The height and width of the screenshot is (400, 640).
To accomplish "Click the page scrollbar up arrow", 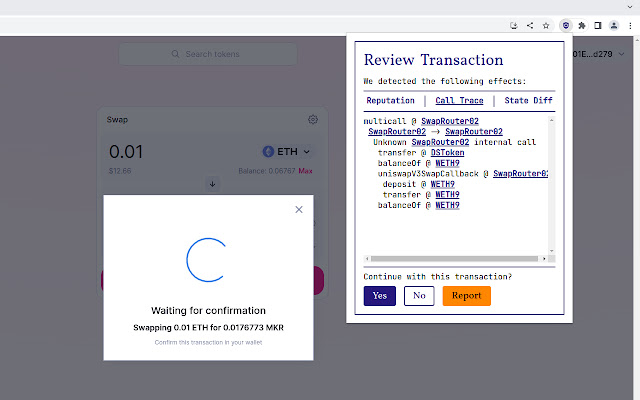I will [x=636, y=40].
